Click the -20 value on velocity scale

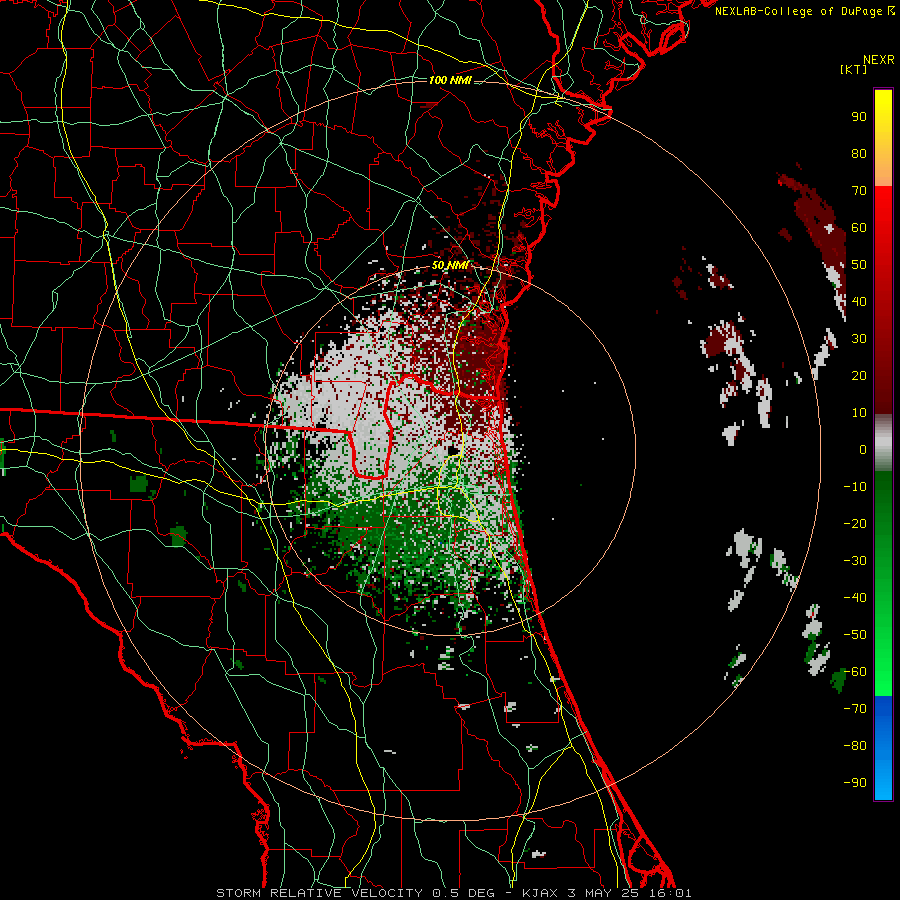coord(855,524)
